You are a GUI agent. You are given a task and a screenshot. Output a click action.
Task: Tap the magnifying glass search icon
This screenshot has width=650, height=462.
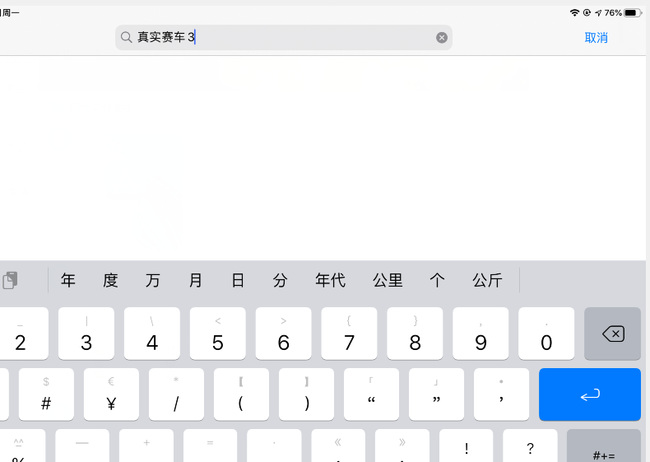click(126, 37)
